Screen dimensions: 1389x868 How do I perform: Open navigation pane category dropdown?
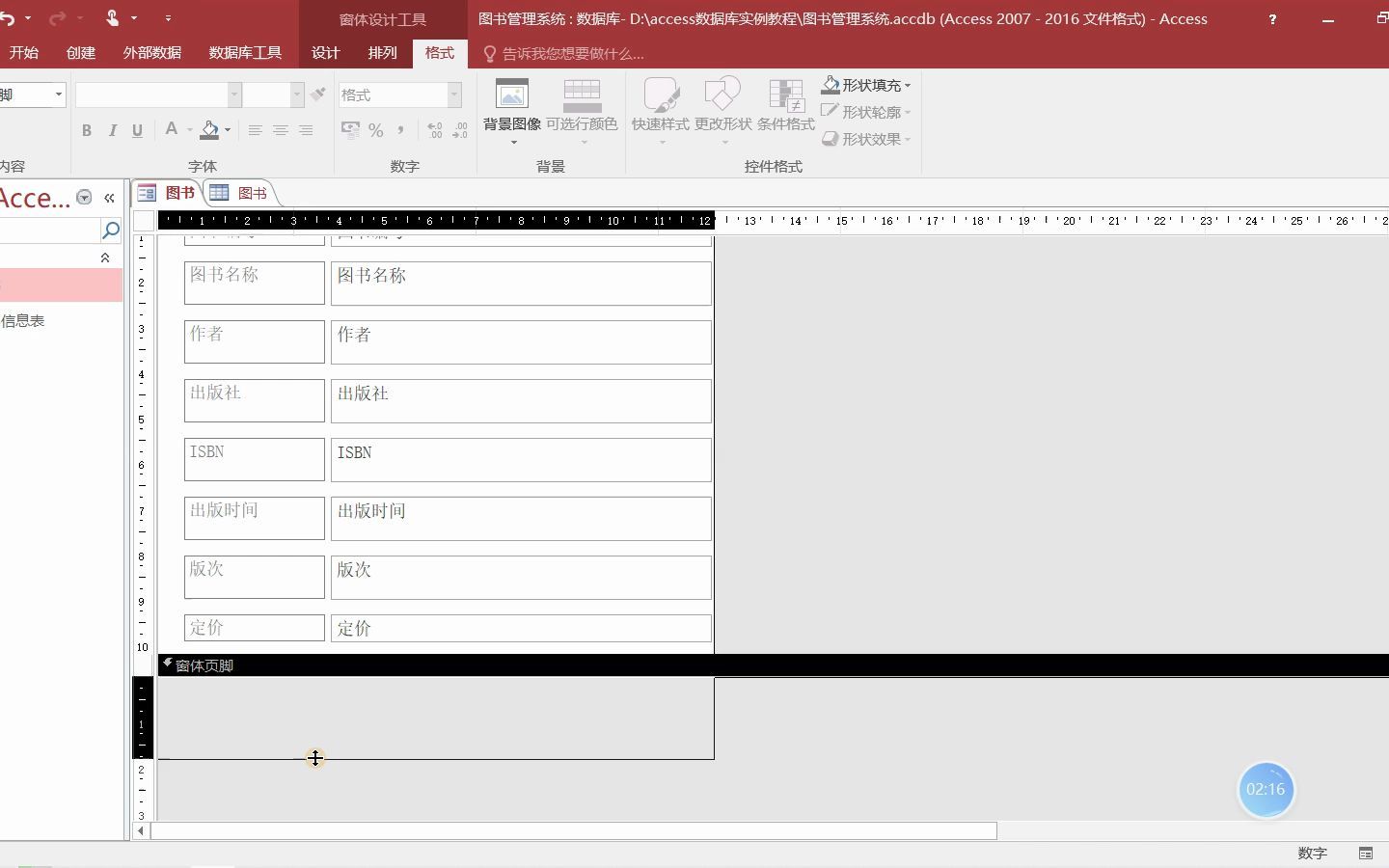[84, 198]
